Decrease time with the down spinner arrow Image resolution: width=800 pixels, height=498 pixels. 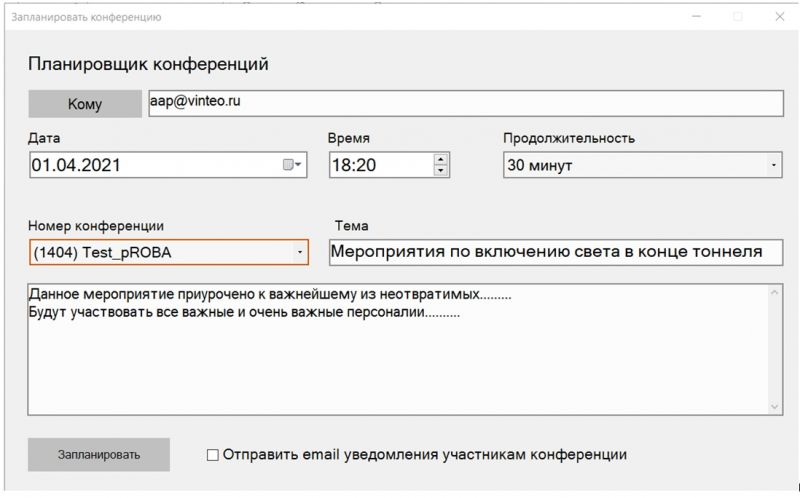(x=440, y=170)
